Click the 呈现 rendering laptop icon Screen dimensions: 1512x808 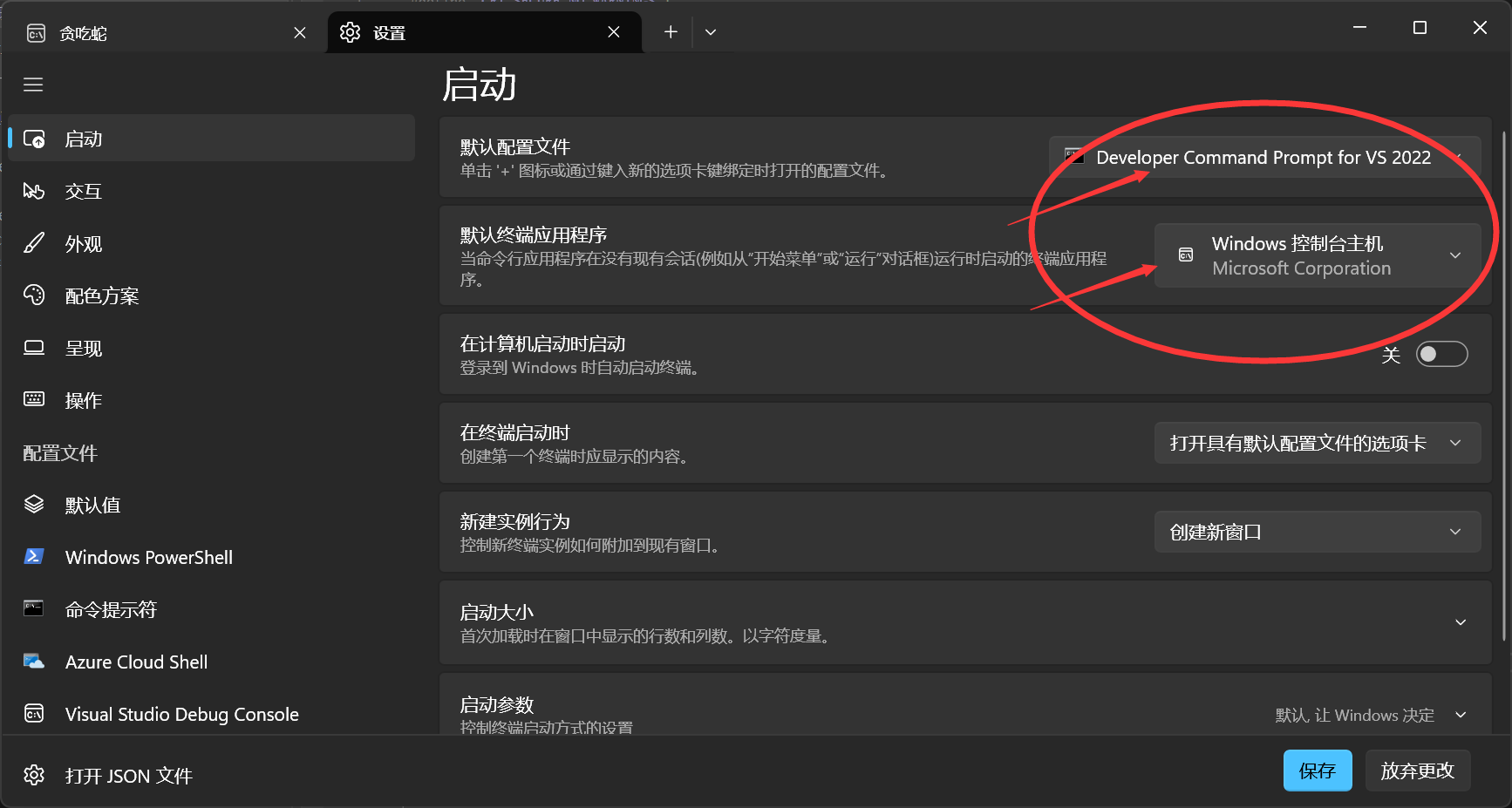34,348
